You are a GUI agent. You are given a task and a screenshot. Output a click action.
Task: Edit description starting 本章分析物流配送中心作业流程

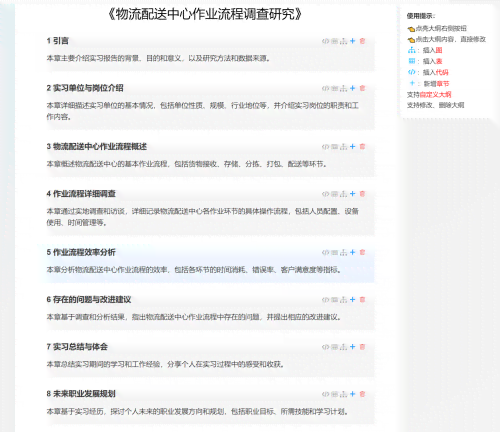coord(194,270)
